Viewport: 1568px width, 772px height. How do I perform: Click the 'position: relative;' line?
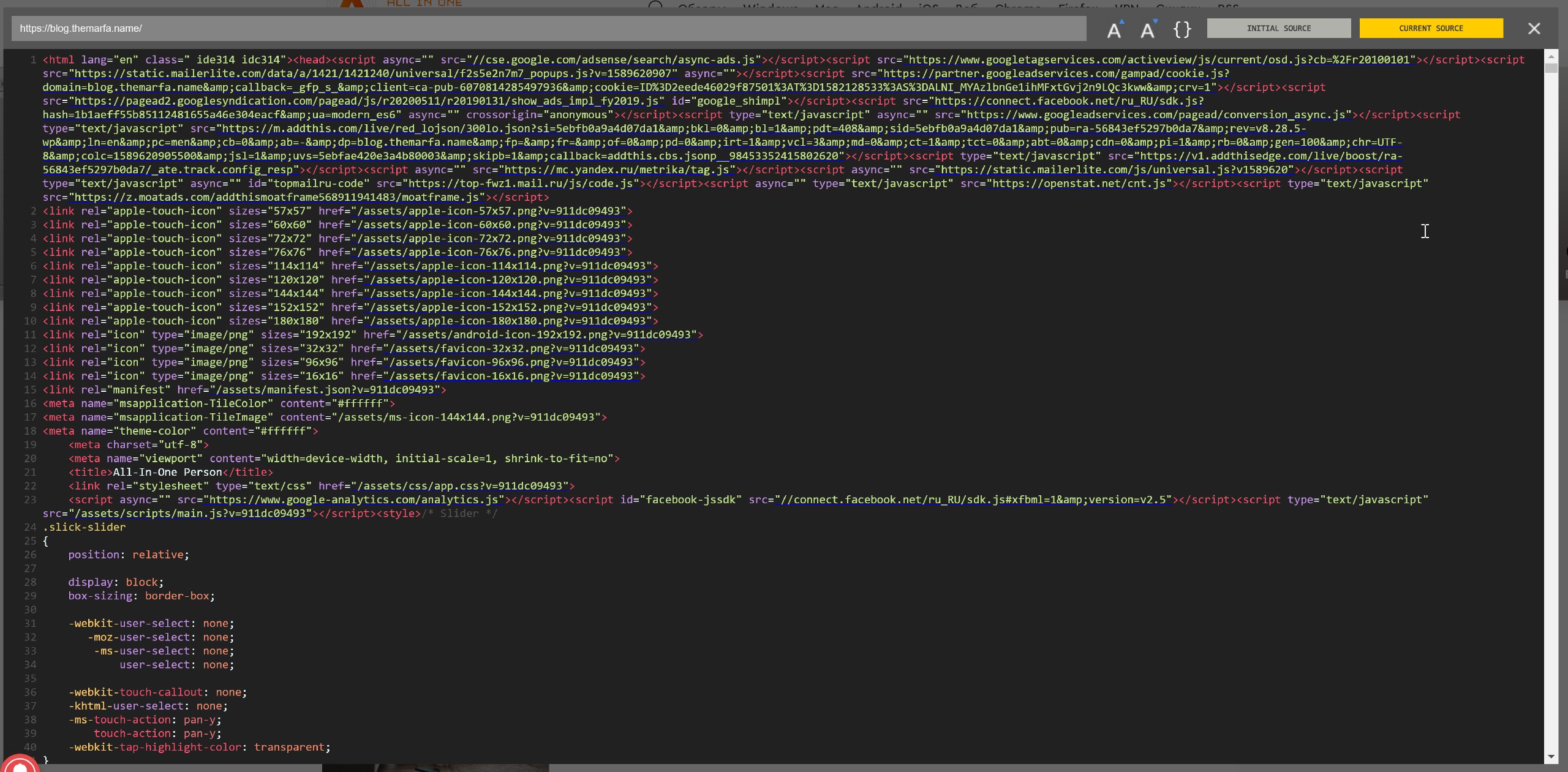[x=129, y=555]
